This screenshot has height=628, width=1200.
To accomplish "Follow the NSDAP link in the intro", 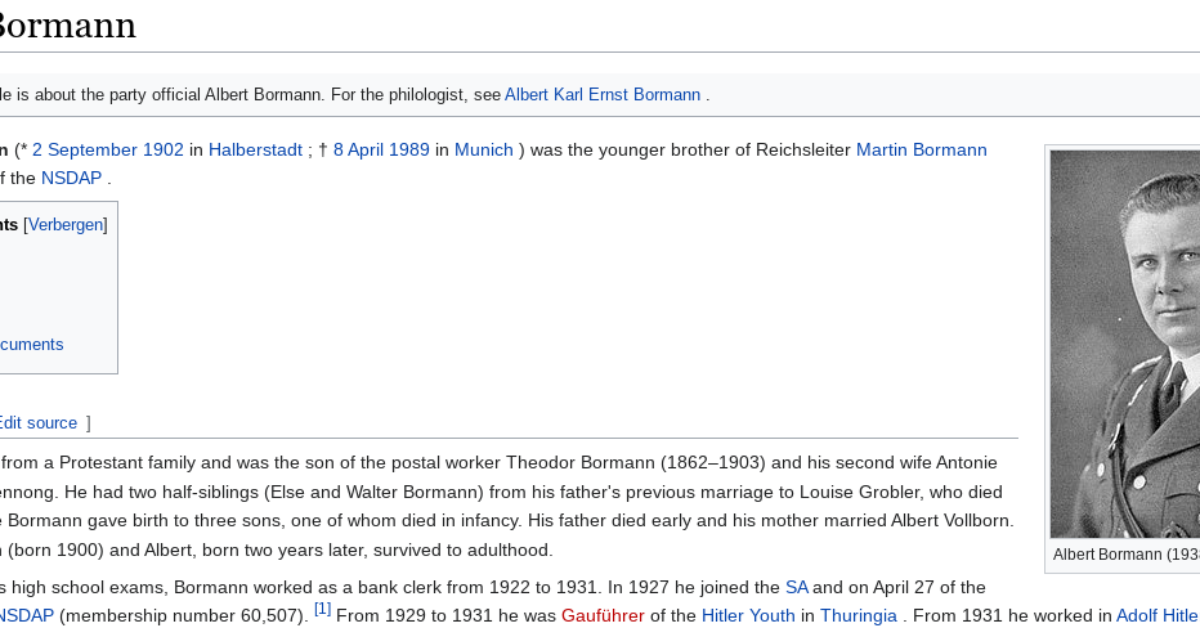I will 73,178.
